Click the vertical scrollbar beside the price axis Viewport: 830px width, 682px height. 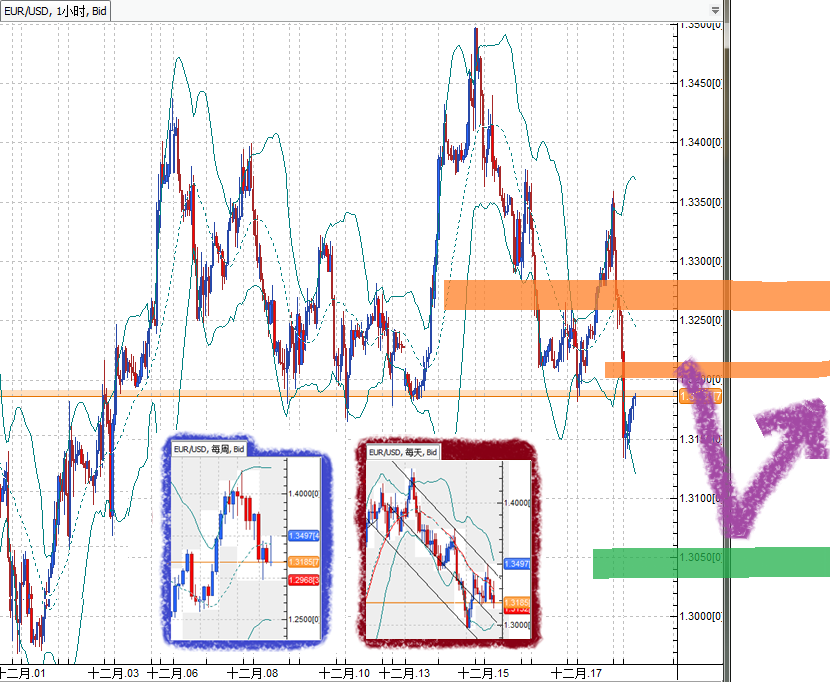click(x=727, y=339)
